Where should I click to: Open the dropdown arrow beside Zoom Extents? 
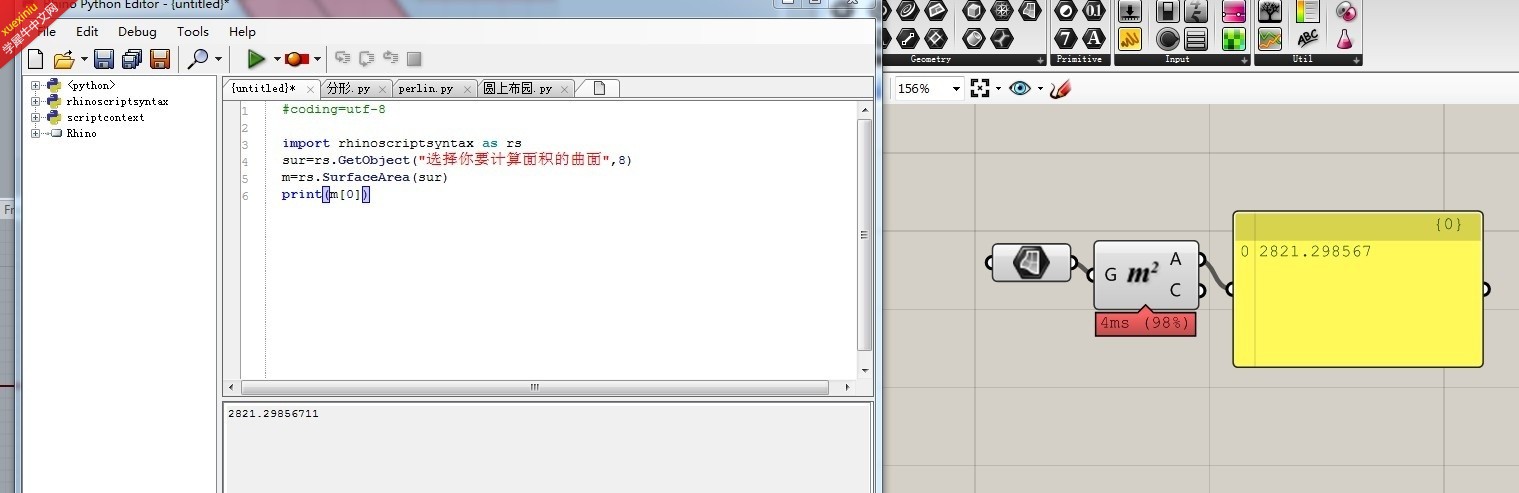998,88
